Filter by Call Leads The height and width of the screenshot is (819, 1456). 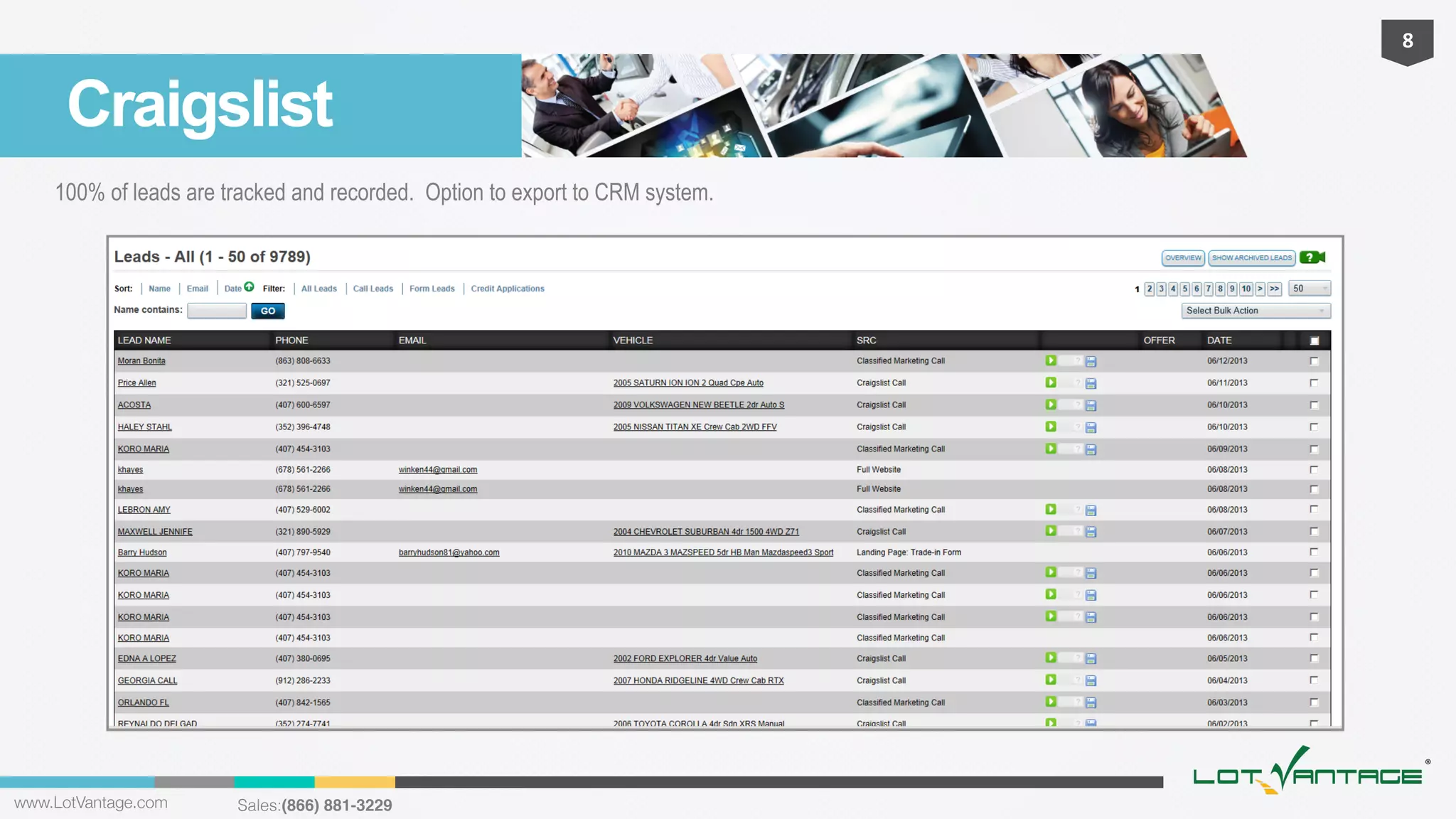pyautogui.click(x=373, y=289)
